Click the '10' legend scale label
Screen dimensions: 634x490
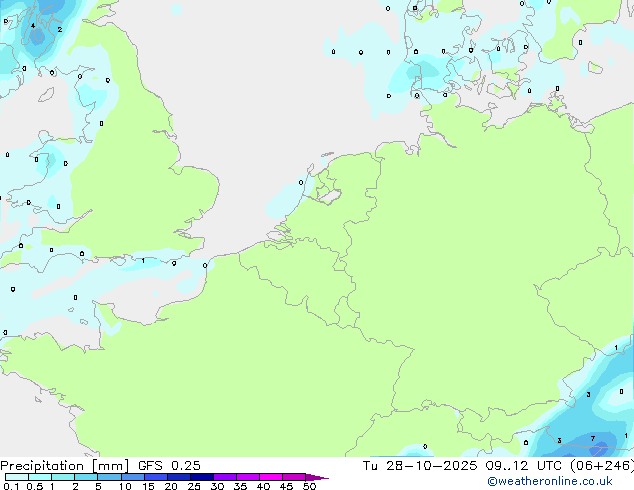(x=125, y=486)
